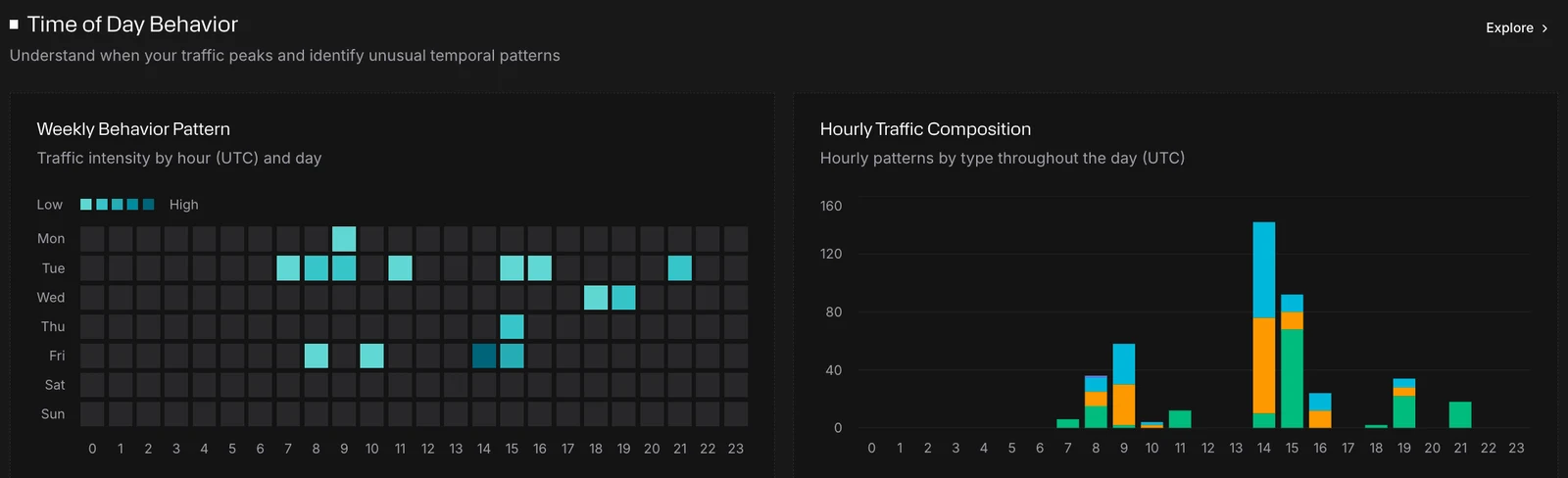Select the hour 21 green bar

pos(1460,414)
